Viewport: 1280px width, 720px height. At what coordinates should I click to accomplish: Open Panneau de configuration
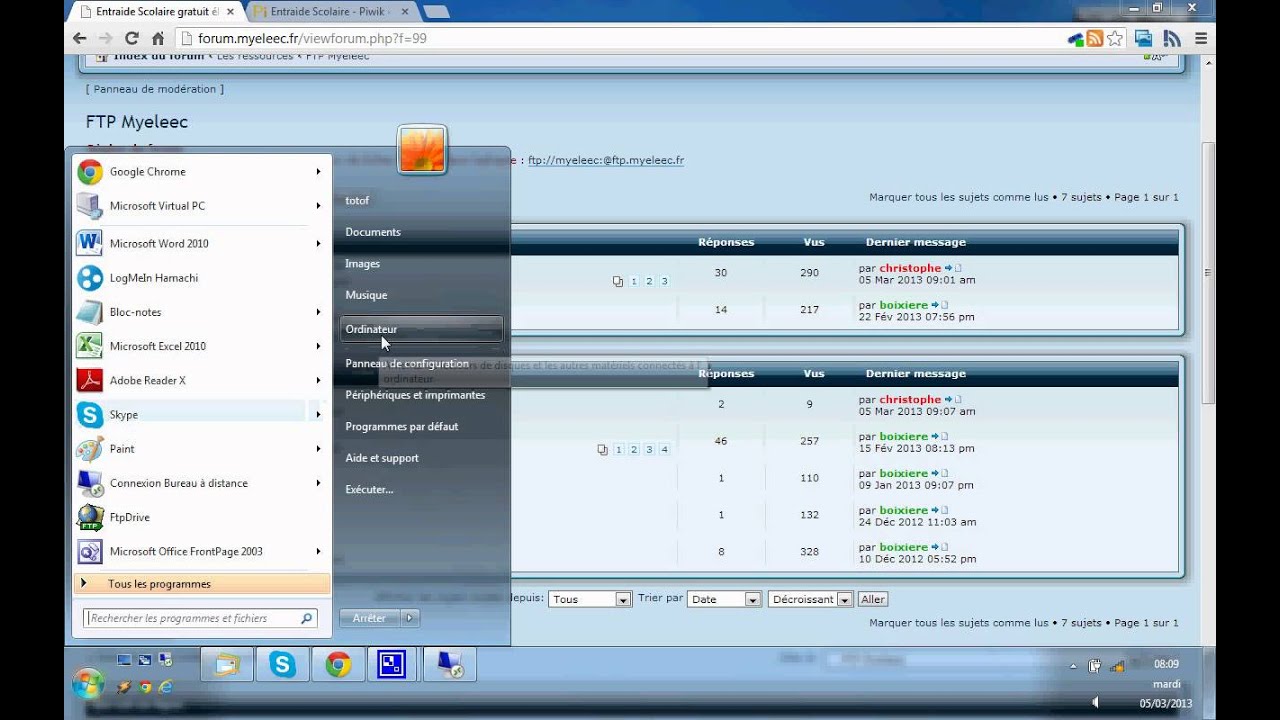coord(421,364)
